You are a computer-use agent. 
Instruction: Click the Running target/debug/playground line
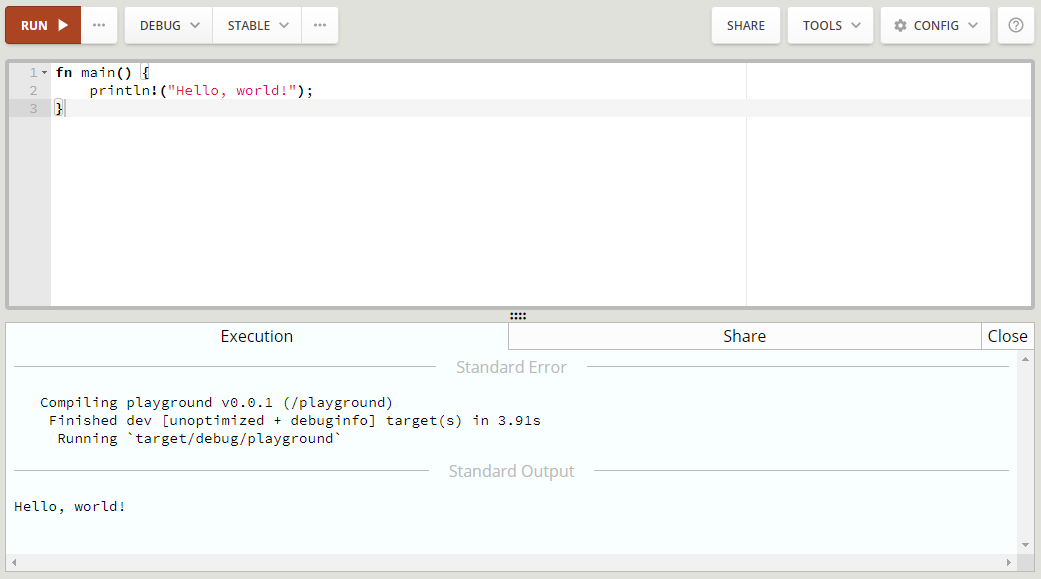(199, 438)
